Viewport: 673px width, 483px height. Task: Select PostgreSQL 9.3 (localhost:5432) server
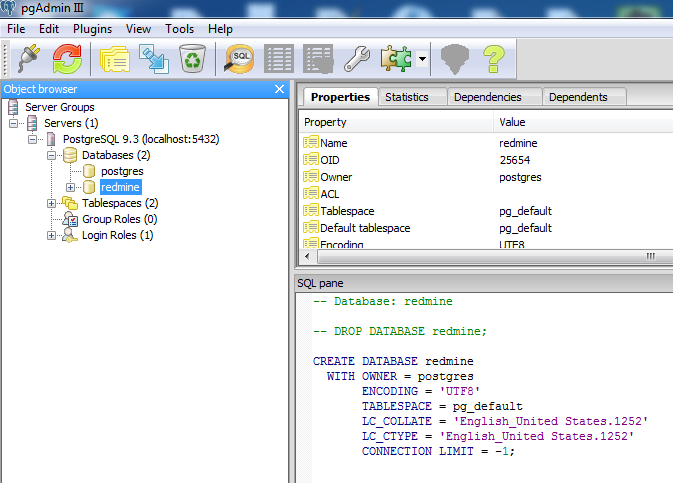141,139
